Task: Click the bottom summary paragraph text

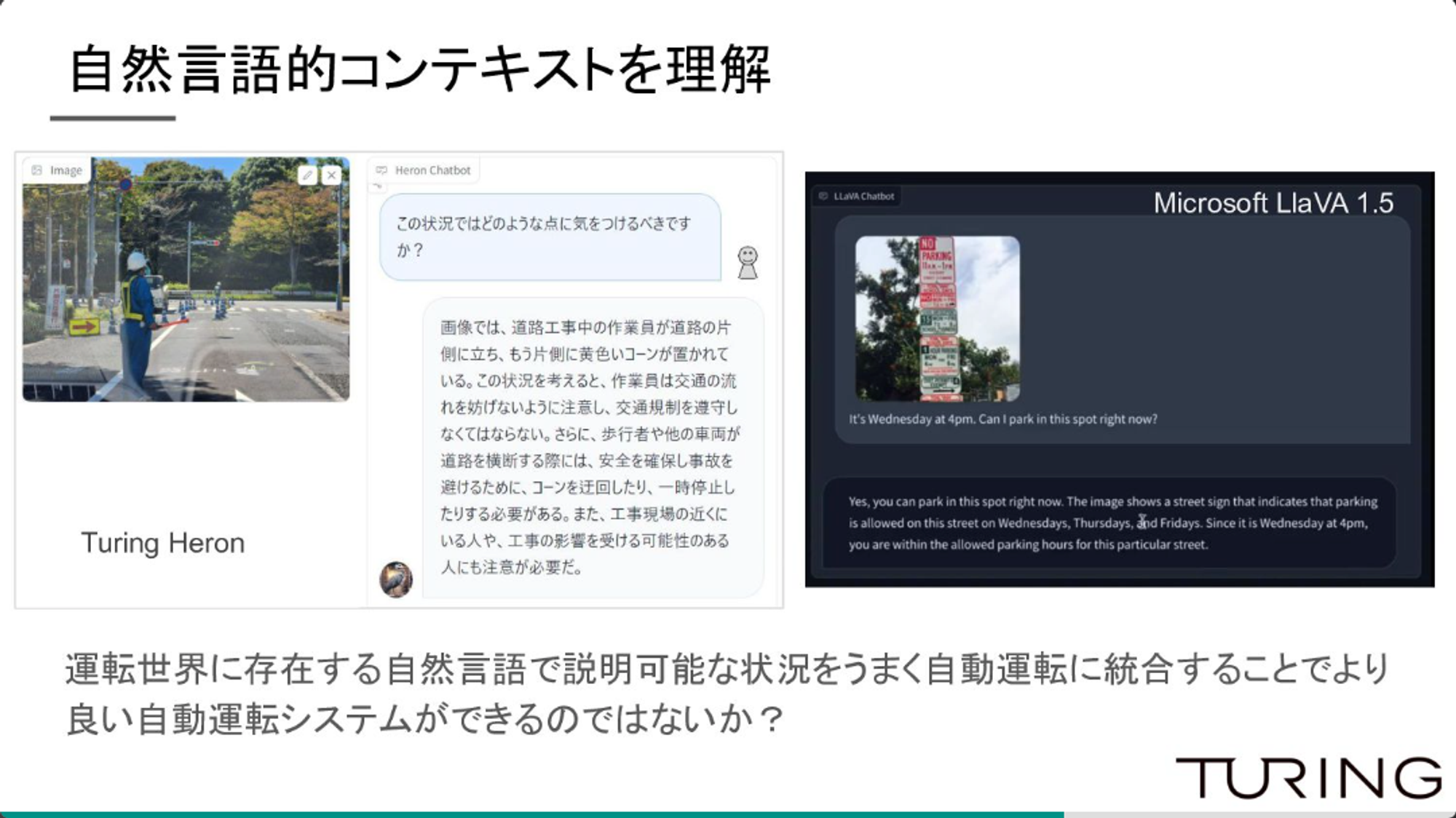Action: click(727, 694)
